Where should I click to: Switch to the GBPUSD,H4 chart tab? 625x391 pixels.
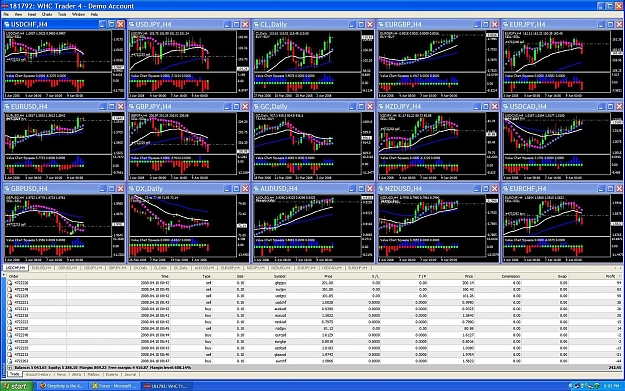(x=67, y=268)
